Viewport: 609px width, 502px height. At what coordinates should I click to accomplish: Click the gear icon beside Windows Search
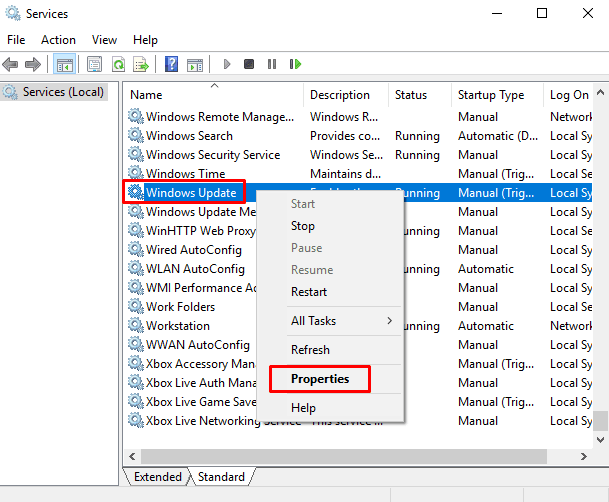136,135
